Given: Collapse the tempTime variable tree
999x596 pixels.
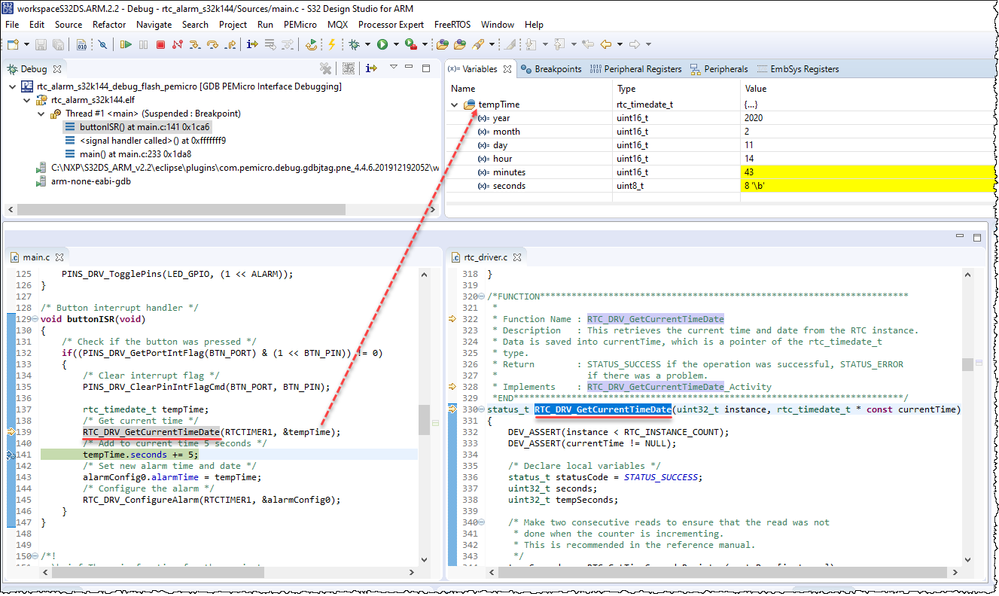Looking at the screenshot, I should pyautogui.click(x=456, y=105).
